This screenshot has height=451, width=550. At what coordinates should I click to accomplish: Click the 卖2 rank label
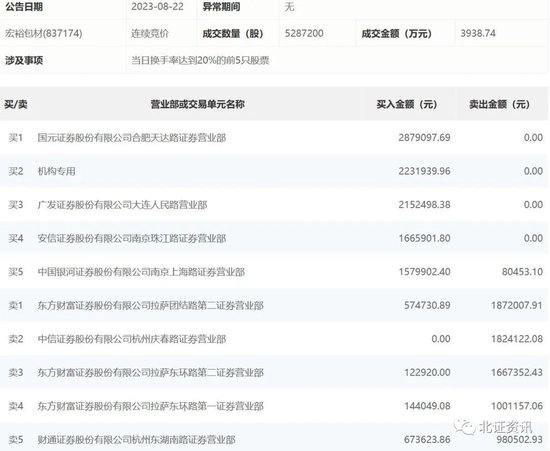point(16,339)
